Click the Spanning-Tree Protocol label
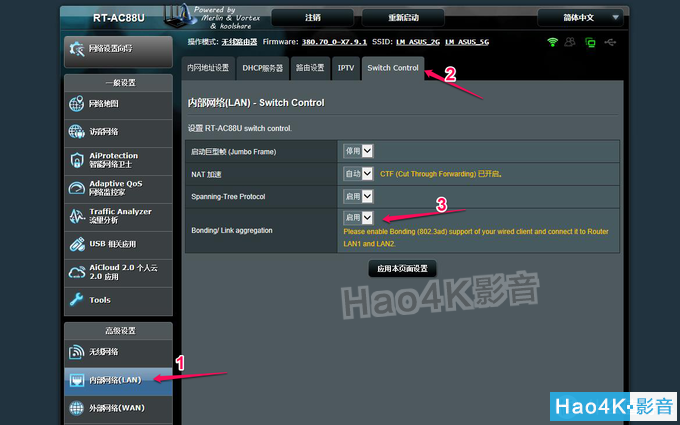 click(x=228, y=196)
